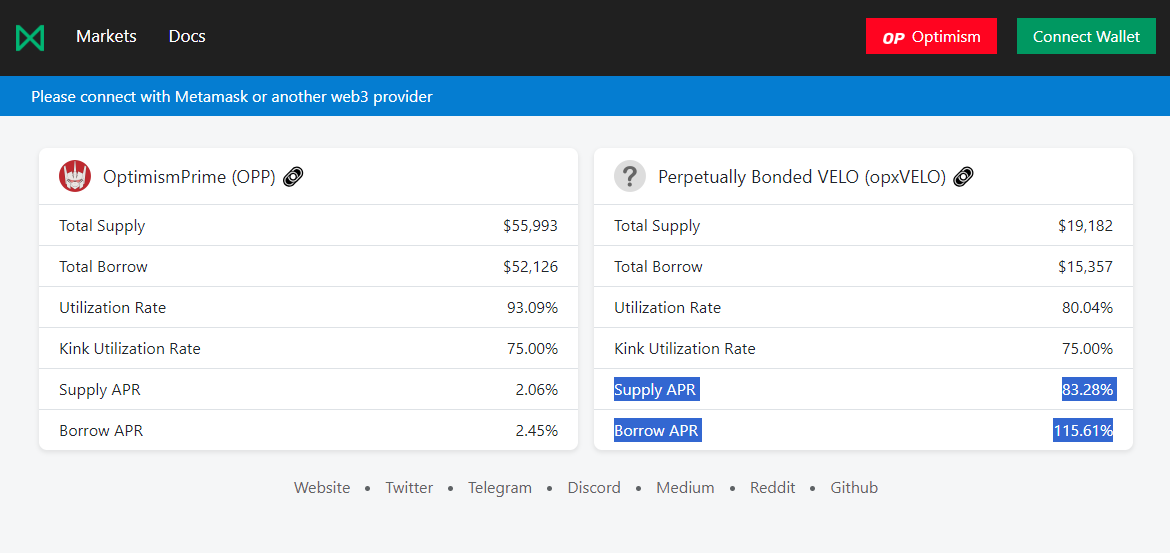The image size is (1170, 553).
Task: Click the OptimismPrime (OPP) market title
Action: click(190, 178)
